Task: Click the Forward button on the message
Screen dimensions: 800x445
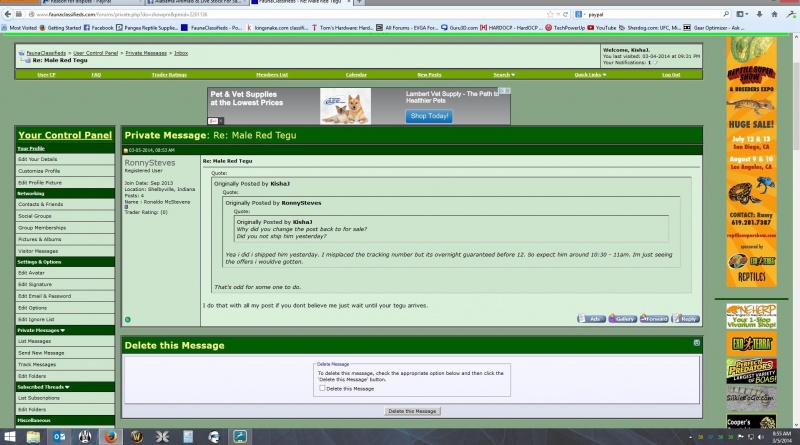Action: pos(654,318)
